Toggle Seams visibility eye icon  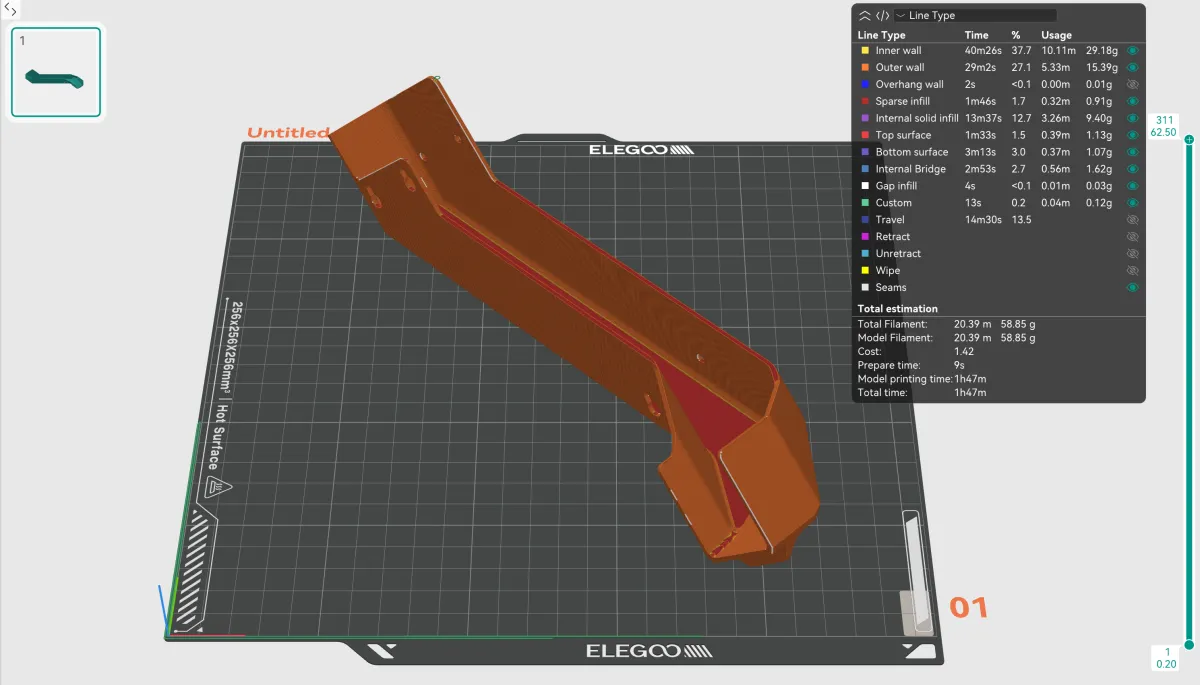[x=1133, y=288]
